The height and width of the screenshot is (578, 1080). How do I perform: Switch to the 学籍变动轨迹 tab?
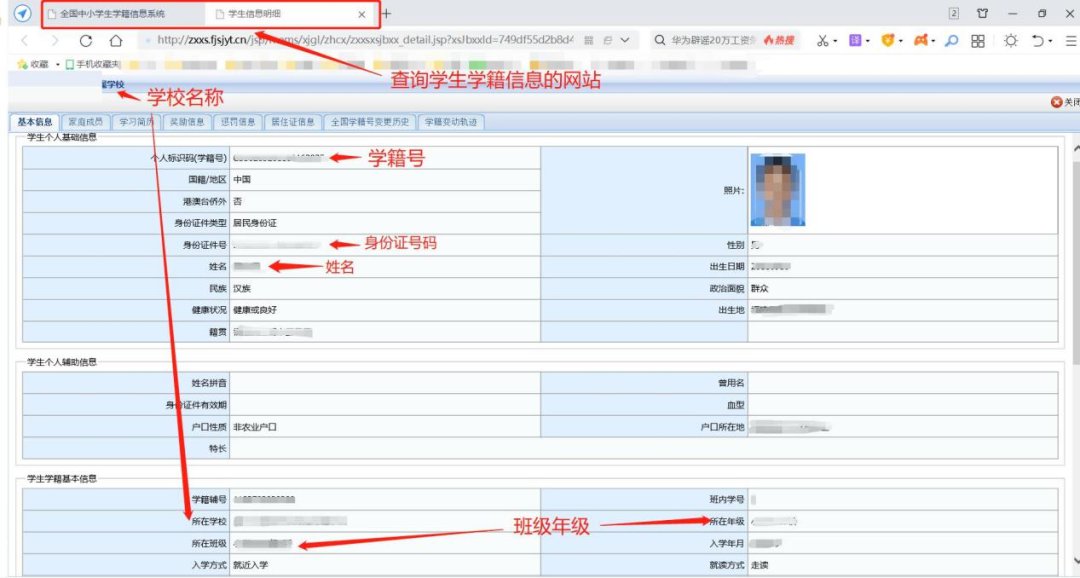coord(450,122)
